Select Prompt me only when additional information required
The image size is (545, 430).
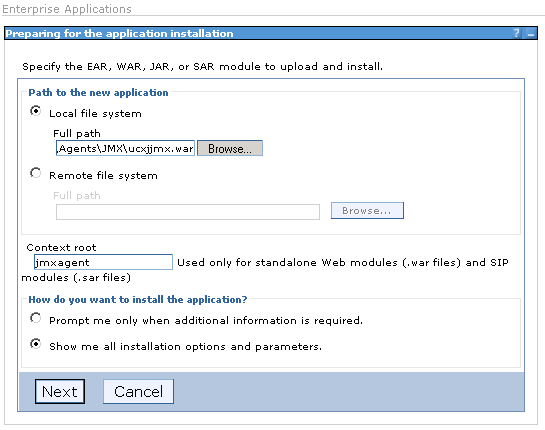point(35,318)
